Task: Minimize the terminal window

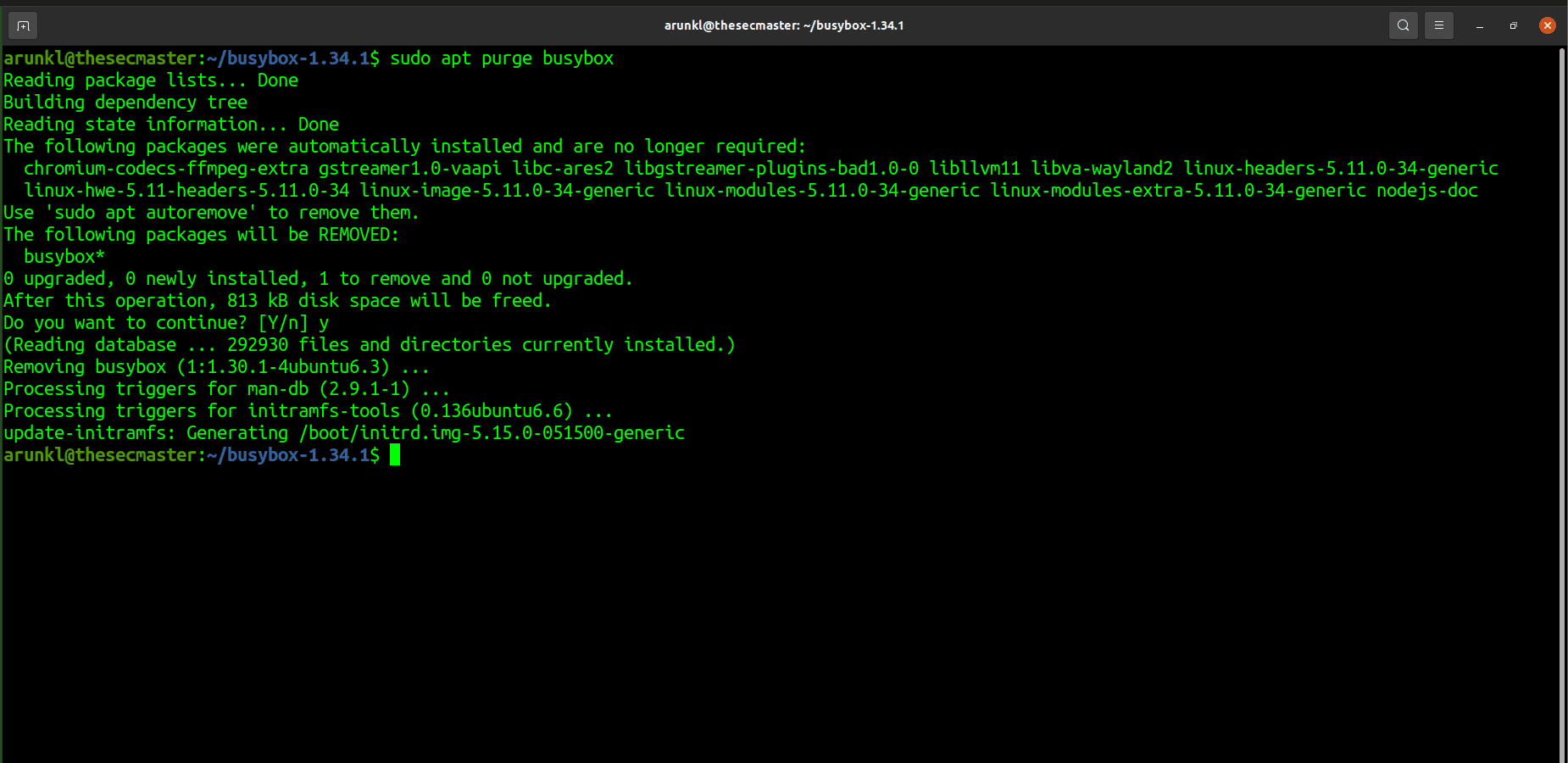Action: pyautogui.click(x=1480, y=25)
